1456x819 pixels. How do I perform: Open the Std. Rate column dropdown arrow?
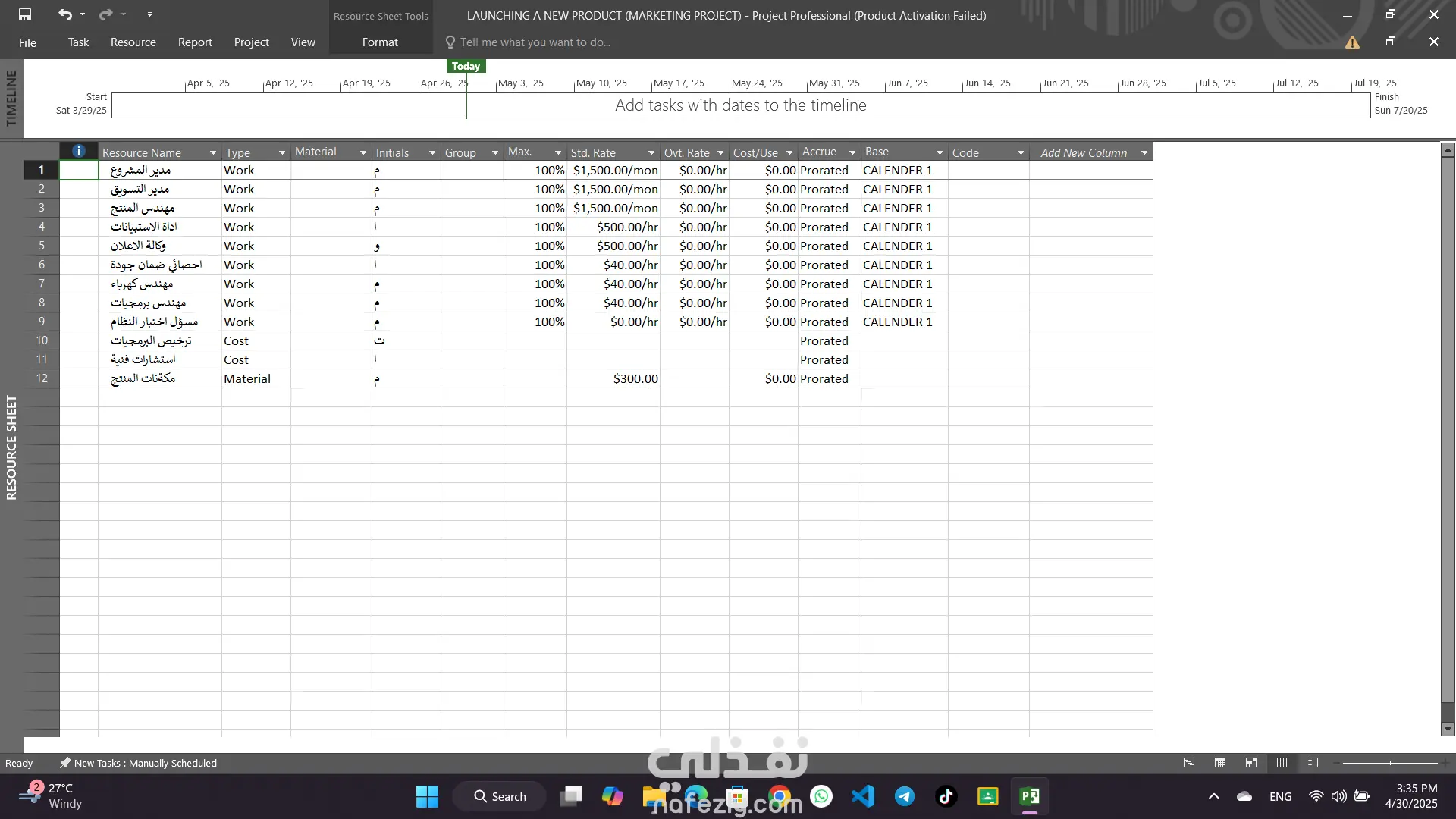pyautogui.click(x=651, y=152)
